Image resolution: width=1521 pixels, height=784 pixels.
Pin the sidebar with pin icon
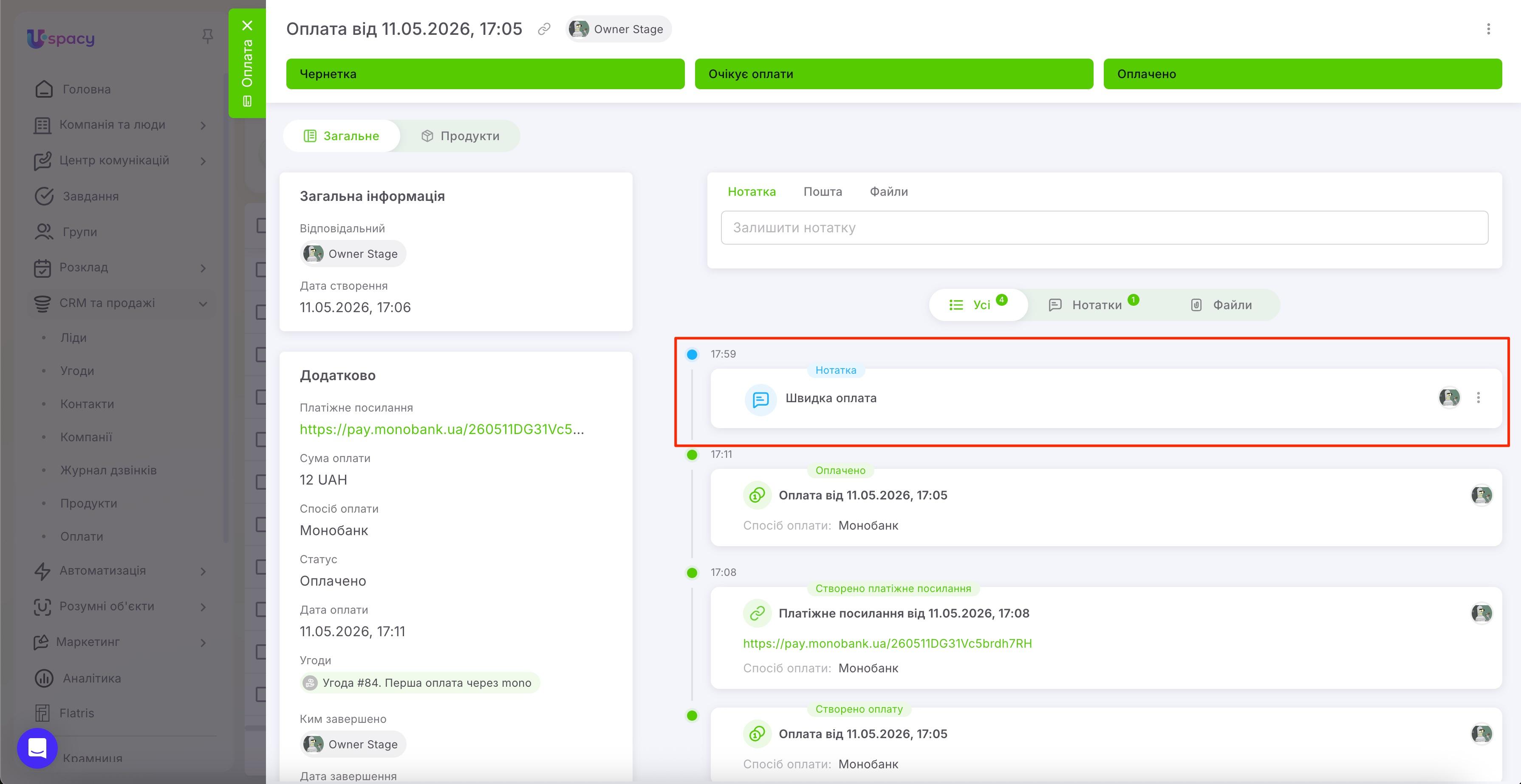pos(207,37)
